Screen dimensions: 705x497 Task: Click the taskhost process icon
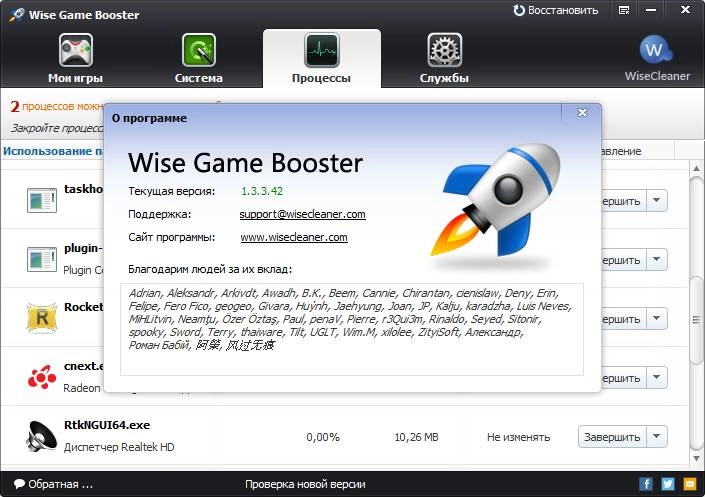point(42,200)
